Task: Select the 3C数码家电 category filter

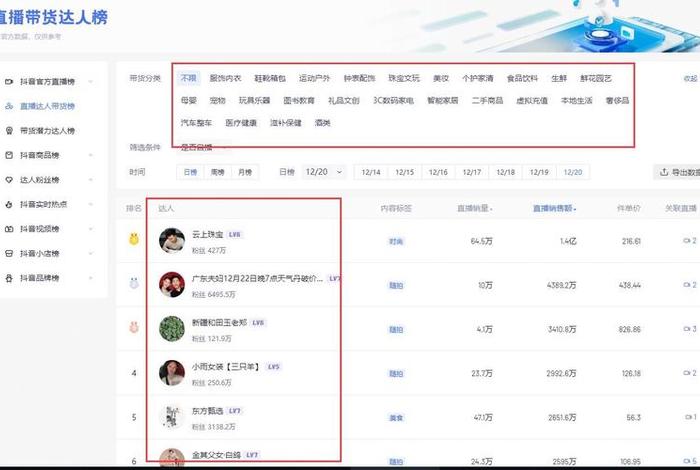Action: (x=393, y=100)
